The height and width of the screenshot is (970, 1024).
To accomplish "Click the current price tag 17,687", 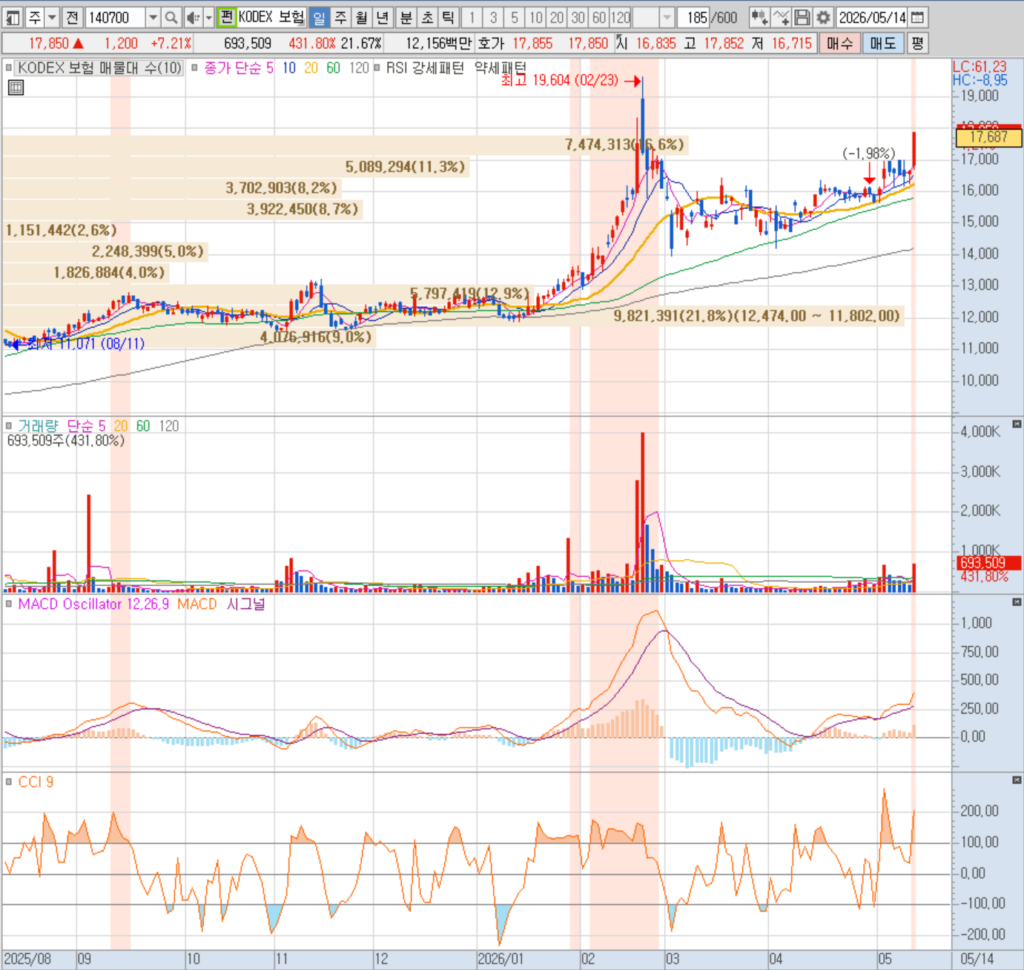I will [988, 137].
